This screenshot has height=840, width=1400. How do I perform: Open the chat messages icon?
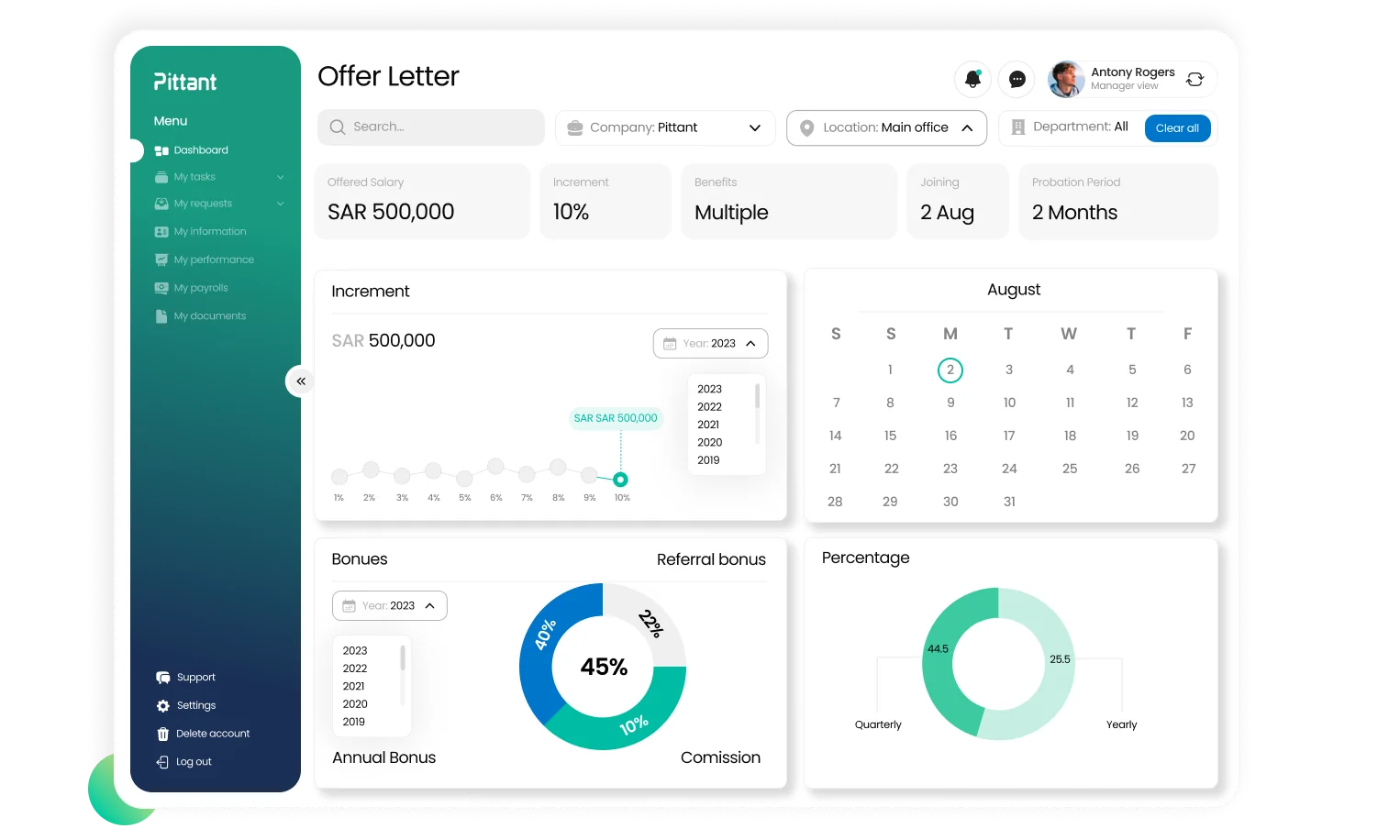1017,80
